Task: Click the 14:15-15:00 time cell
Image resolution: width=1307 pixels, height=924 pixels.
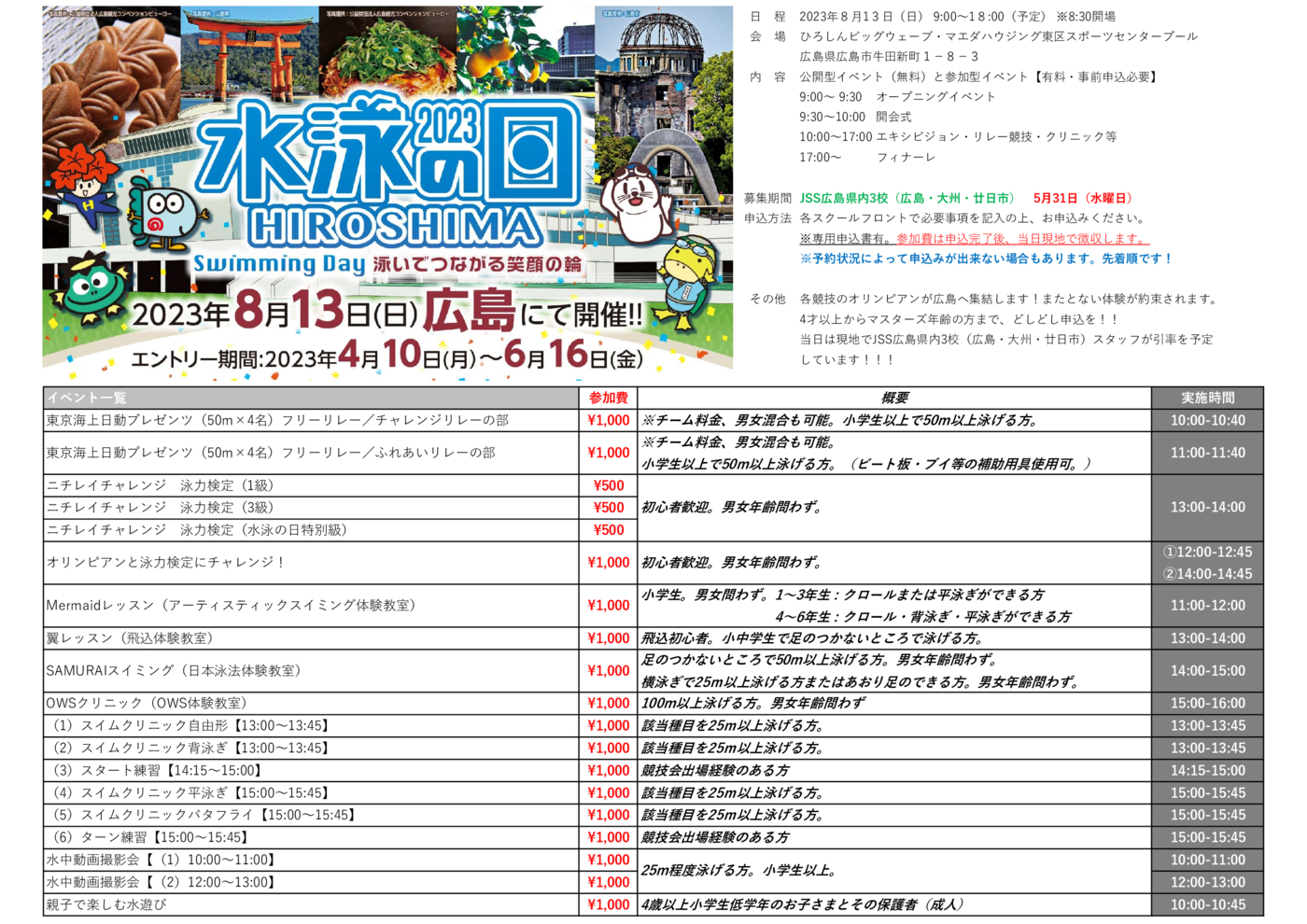Action: (1208, 770)
